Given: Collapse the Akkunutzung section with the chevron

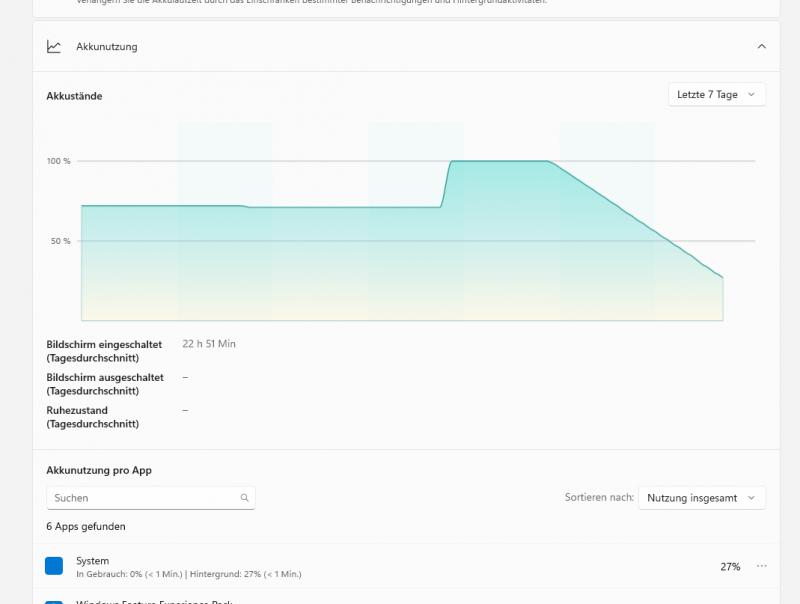Looking at the screenshot, I should click(761, 47).
